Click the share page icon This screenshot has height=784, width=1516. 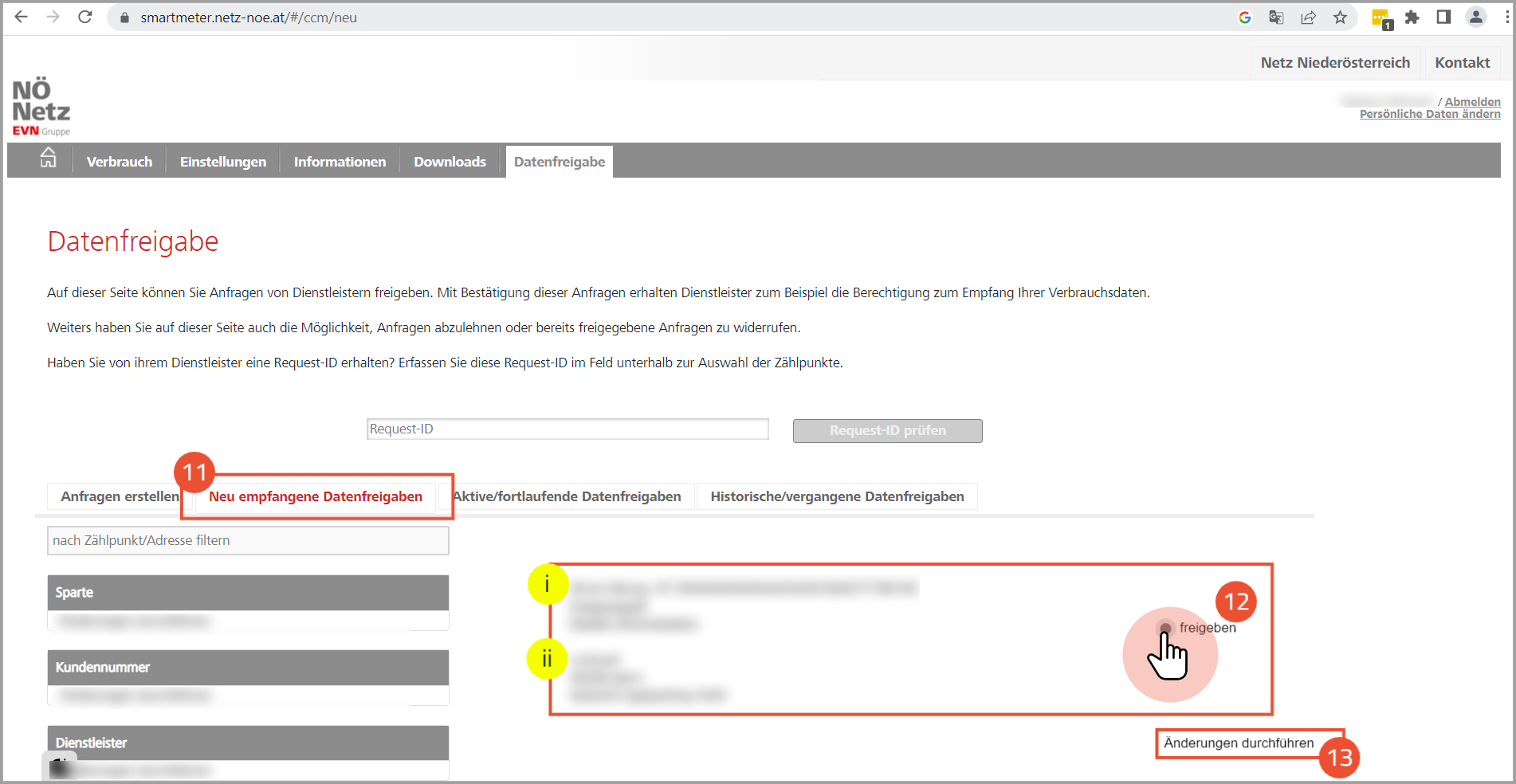(1308, 18)
